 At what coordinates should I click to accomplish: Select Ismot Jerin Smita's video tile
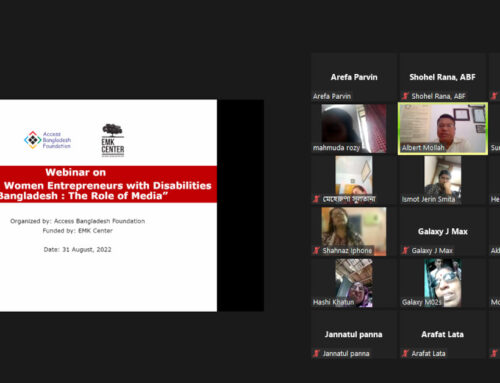443,180
